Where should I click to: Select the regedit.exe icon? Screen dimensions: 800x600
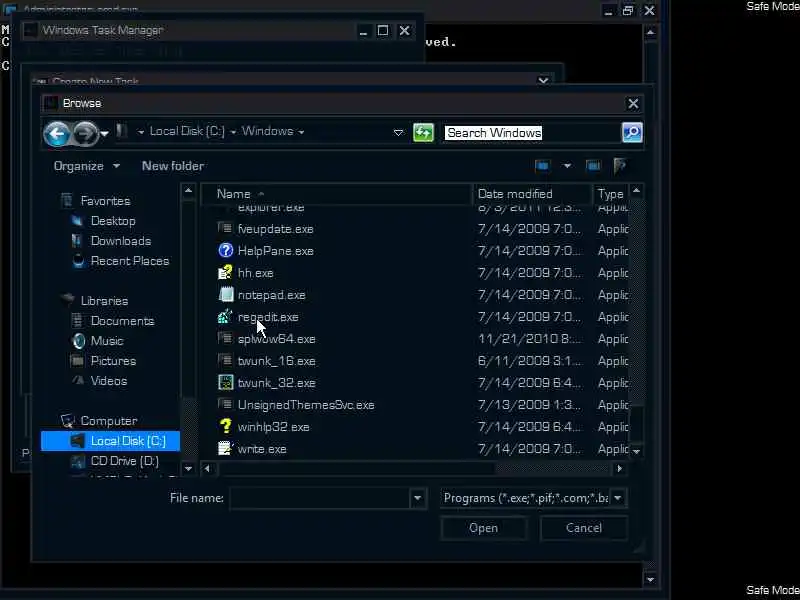(x=226, y=317)
